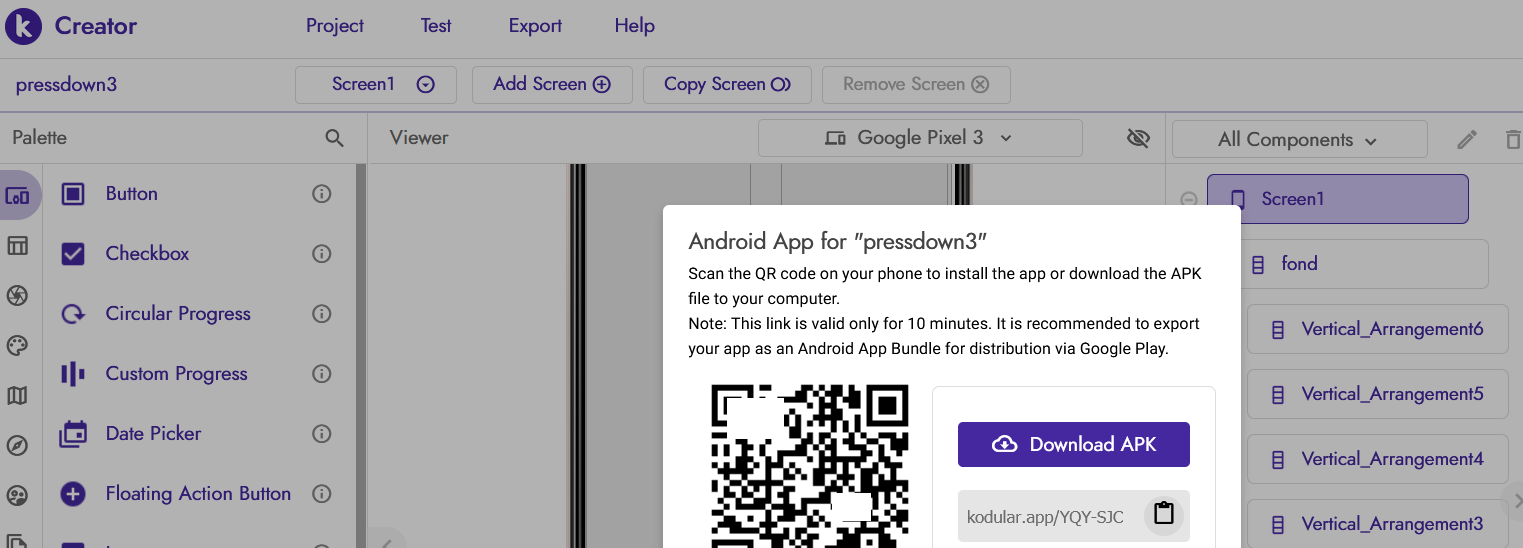Rename component with pencil icon
Image resolution: width=1523 pixels, height=548 pixels.
tap(1466, 140)
